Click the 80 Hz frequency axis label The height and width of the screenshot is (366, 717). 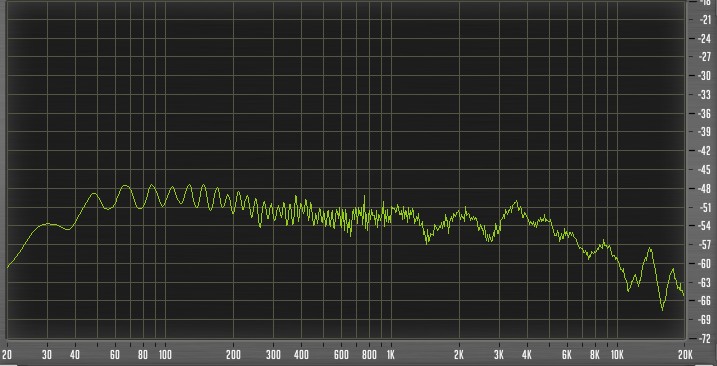point(143,355)
